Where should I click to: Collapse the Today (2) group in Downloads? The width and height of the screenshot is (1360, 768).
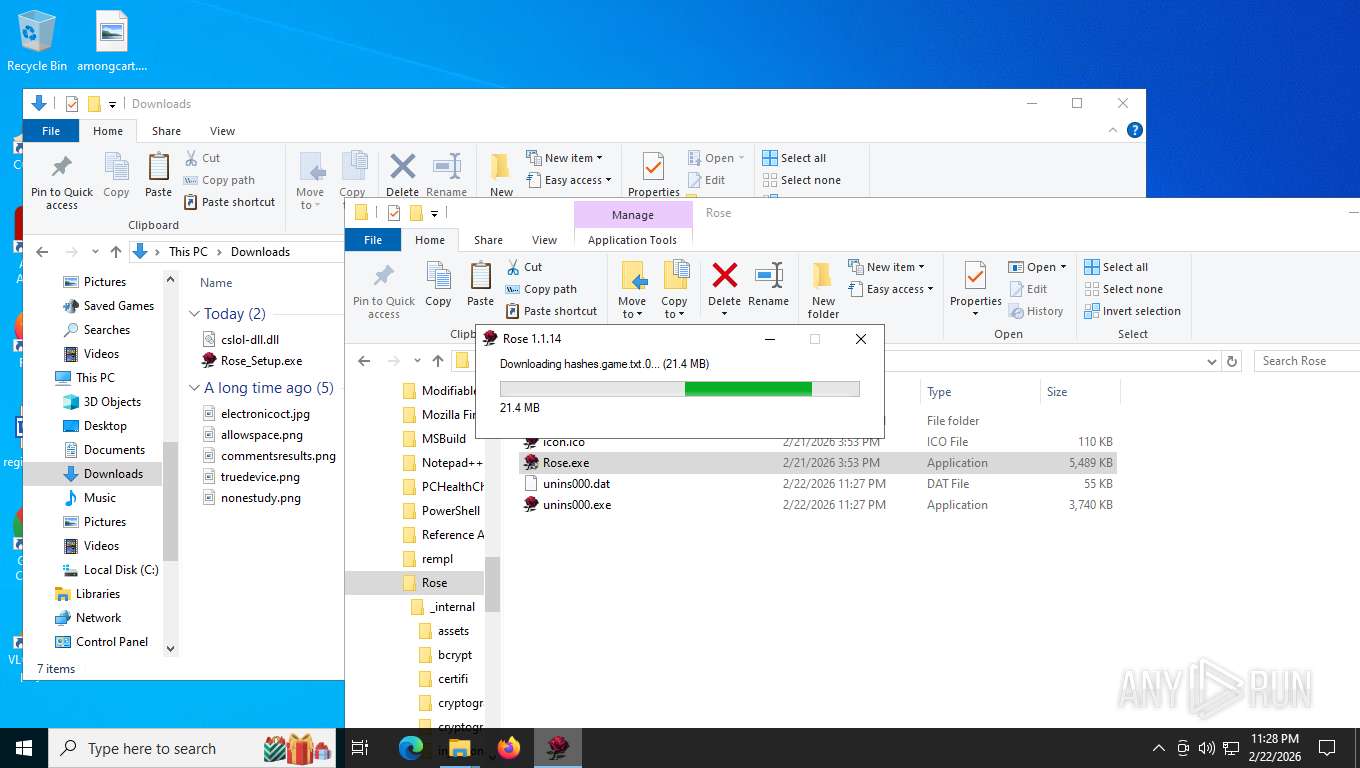[x=194, y=314]
